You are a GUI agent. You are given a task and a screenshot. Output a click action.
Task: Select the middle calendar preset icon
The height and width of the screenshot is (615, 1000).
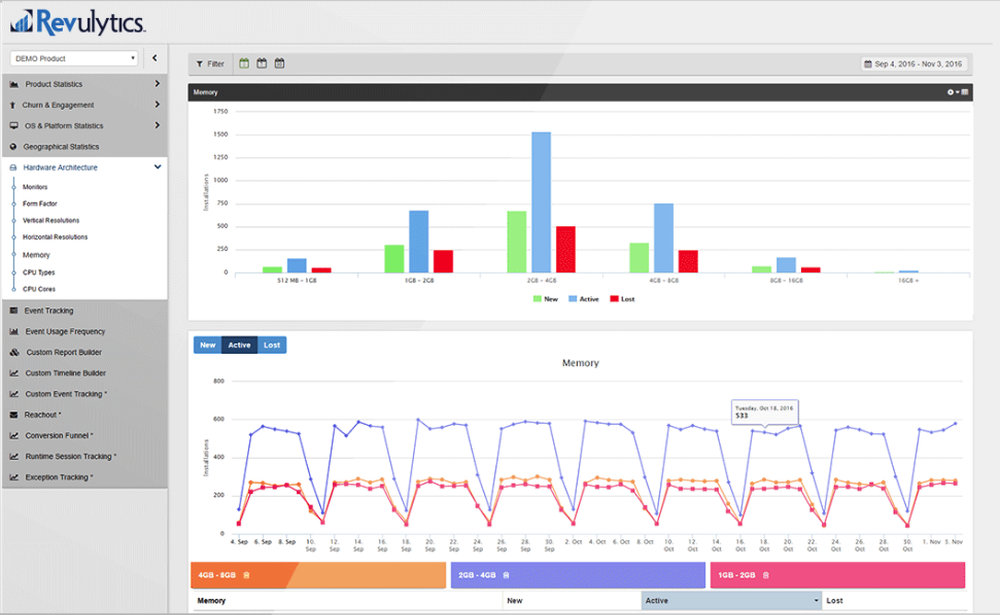(x=260, y=63)
